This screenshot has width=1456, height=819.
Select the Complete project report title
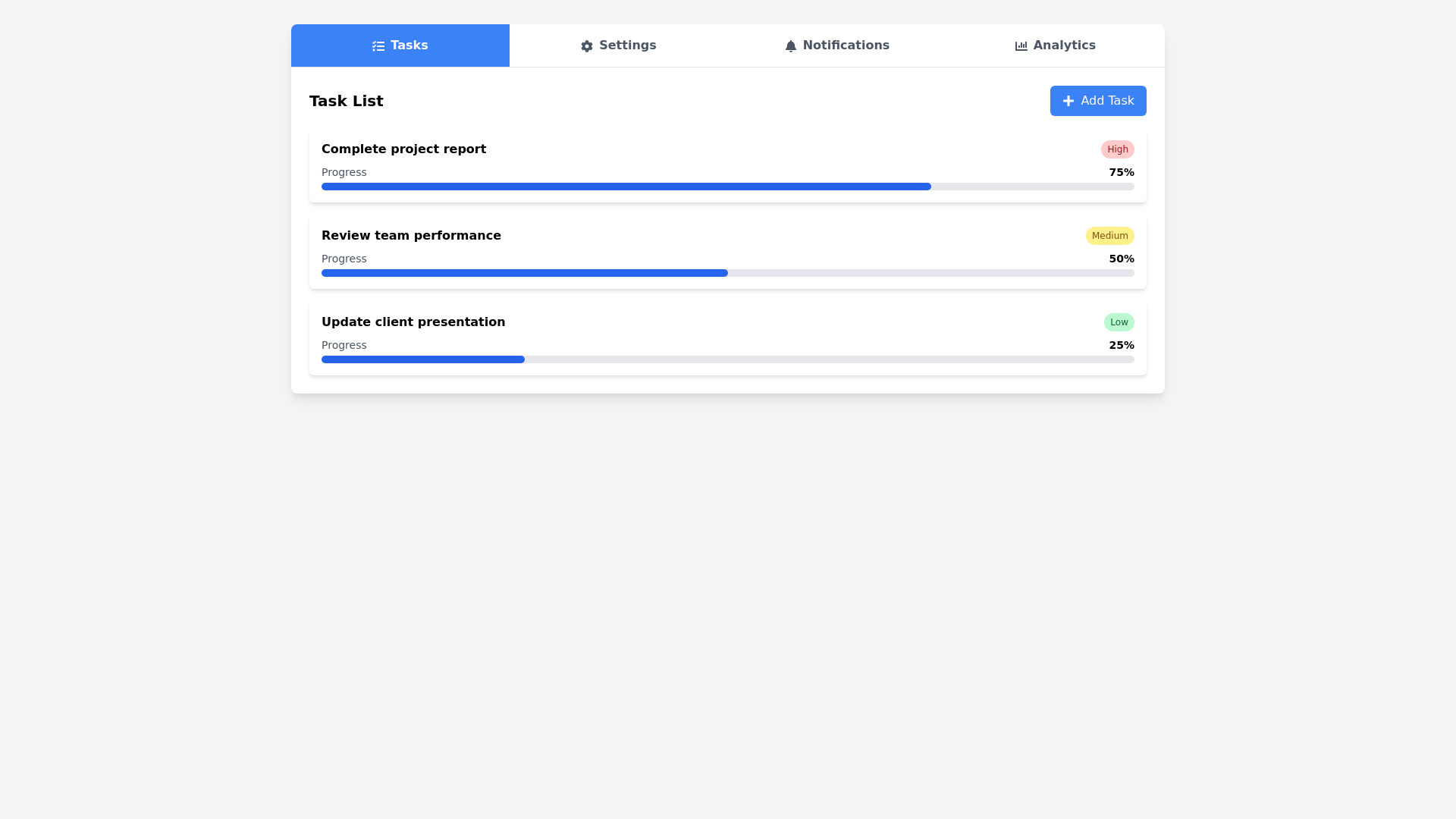(403, 149)
